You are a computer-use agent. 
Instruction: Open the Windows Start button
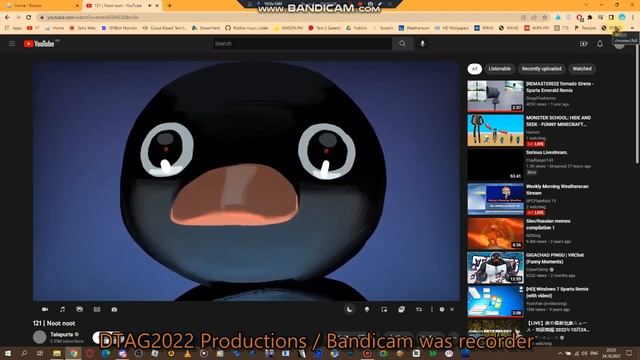[x=8, y=353]
